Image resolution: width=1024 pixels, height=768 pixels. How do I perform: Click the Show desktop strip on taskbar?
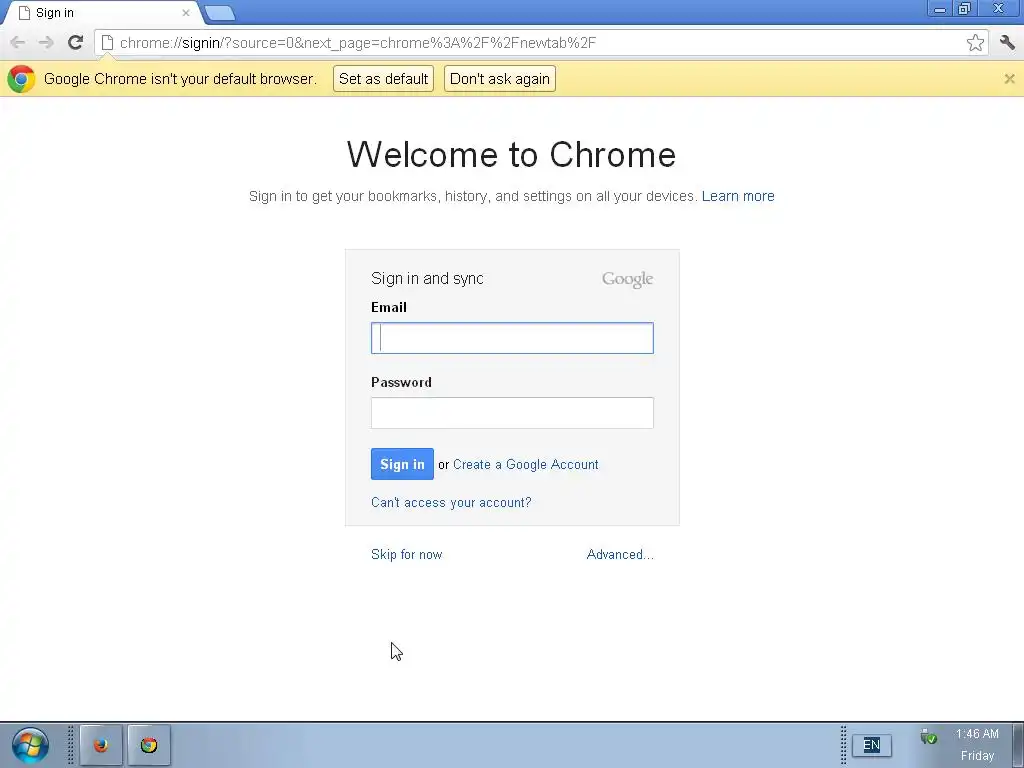1017,745
